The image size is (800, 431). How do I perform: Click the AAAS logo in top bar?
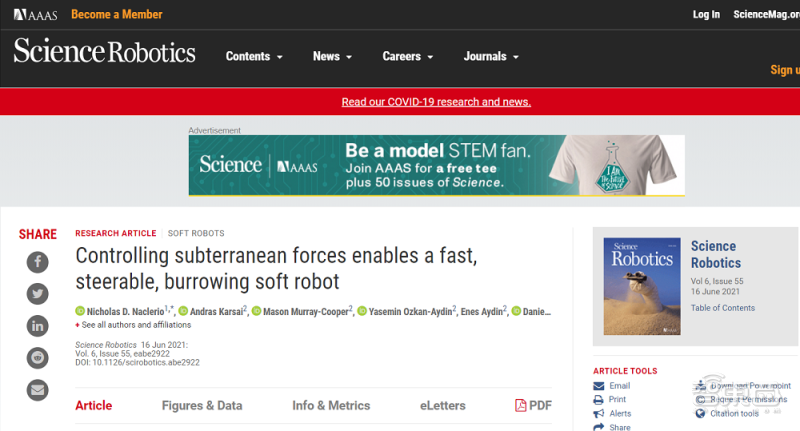click(36, 15)
